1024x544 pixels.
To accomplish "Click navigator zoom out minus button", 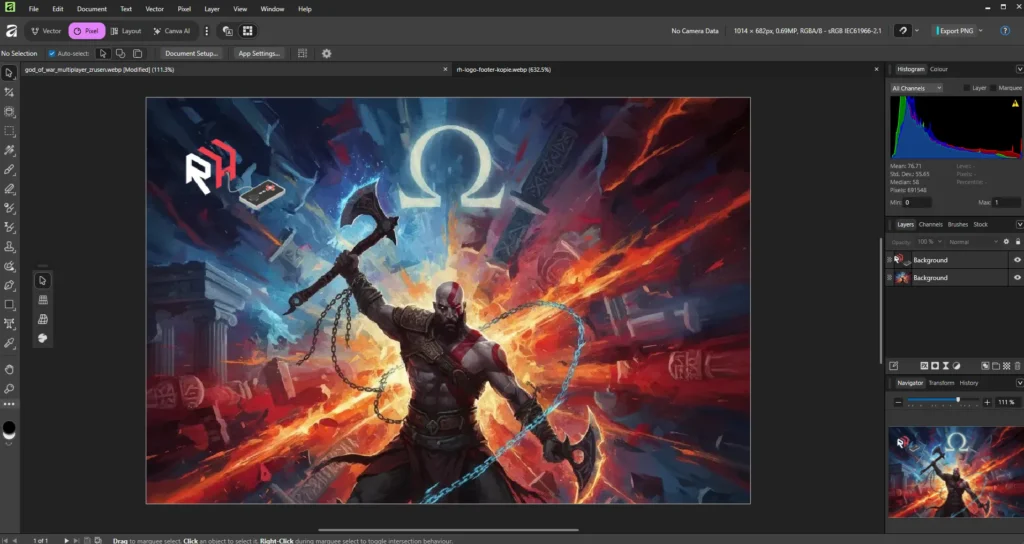I will [x=898, y=402].
